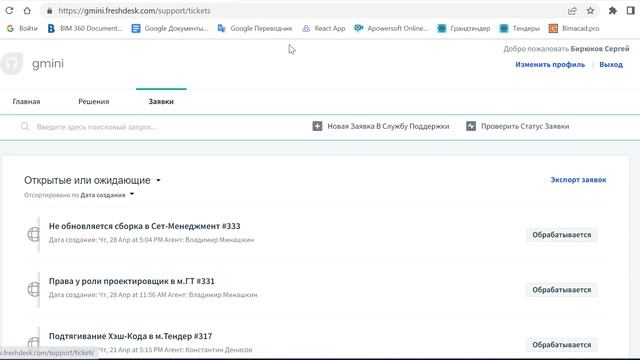
Task: Expand the 'Открытые или ожидающие' filter dropdown
Action: point(92,180)
